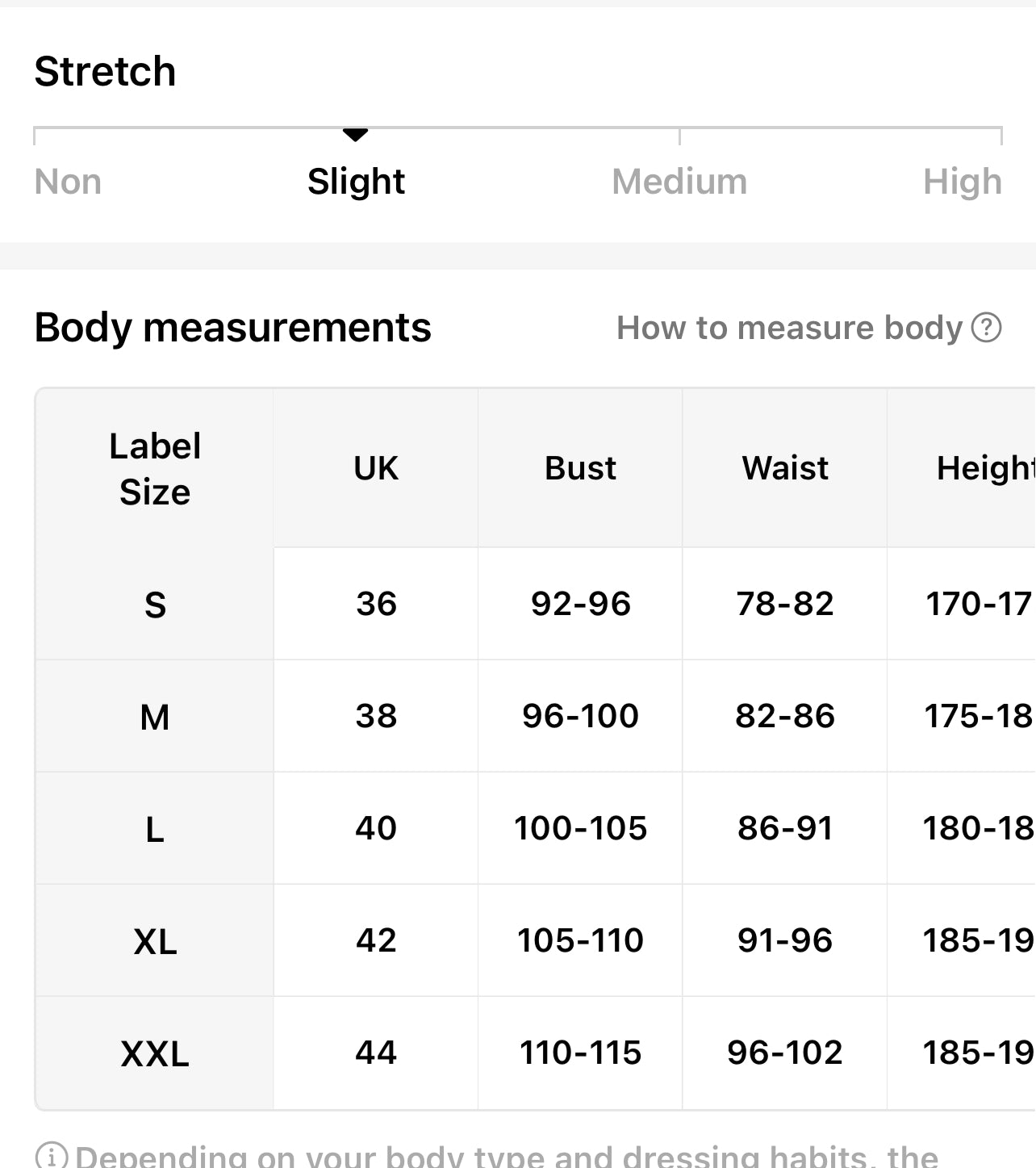Image resolution: width=1036 pixels, height=1168 pixels.
Task: Click the black stretch indicator triangle
Action: [355, 134]
